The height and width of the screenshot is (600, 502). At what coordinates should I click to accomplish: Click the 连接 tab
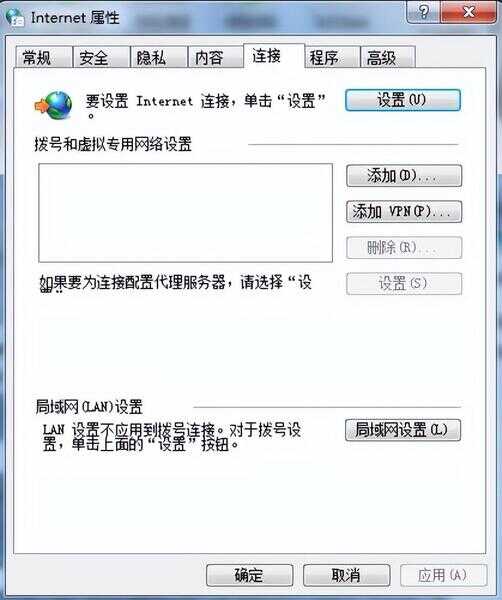(274, 56)
